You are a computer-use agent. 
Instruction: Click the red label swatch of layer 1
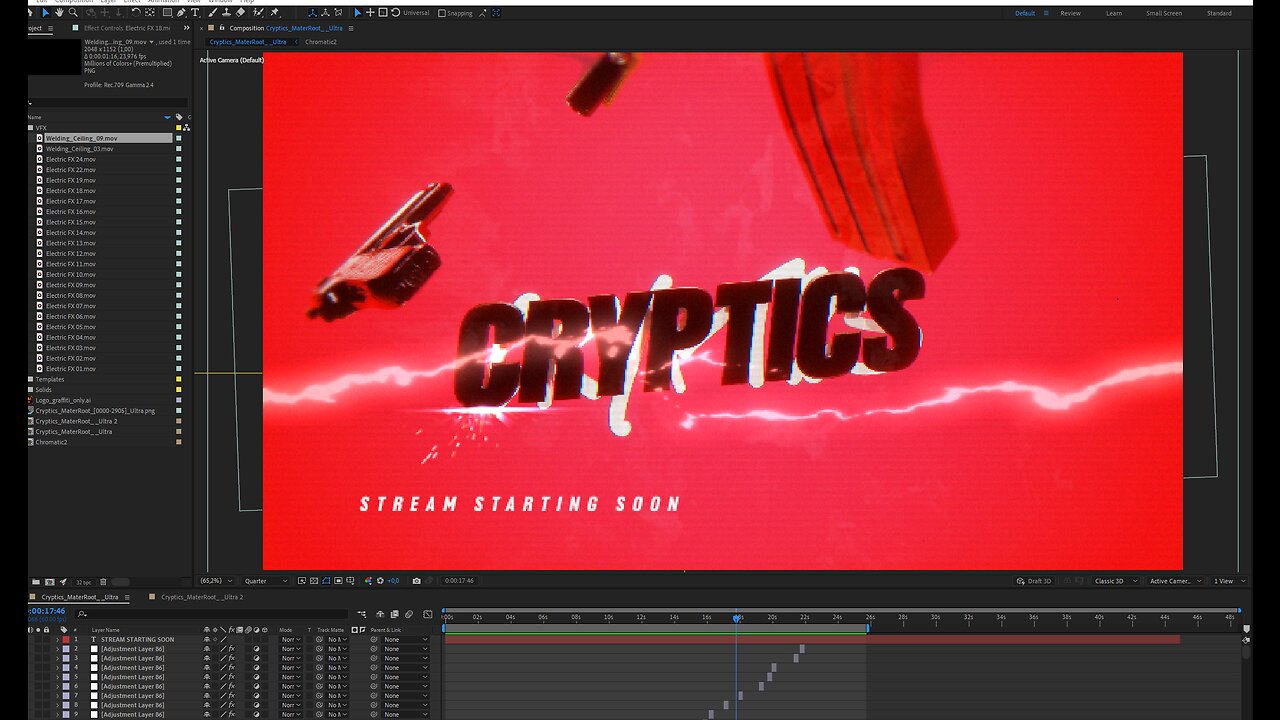point(66,639)
